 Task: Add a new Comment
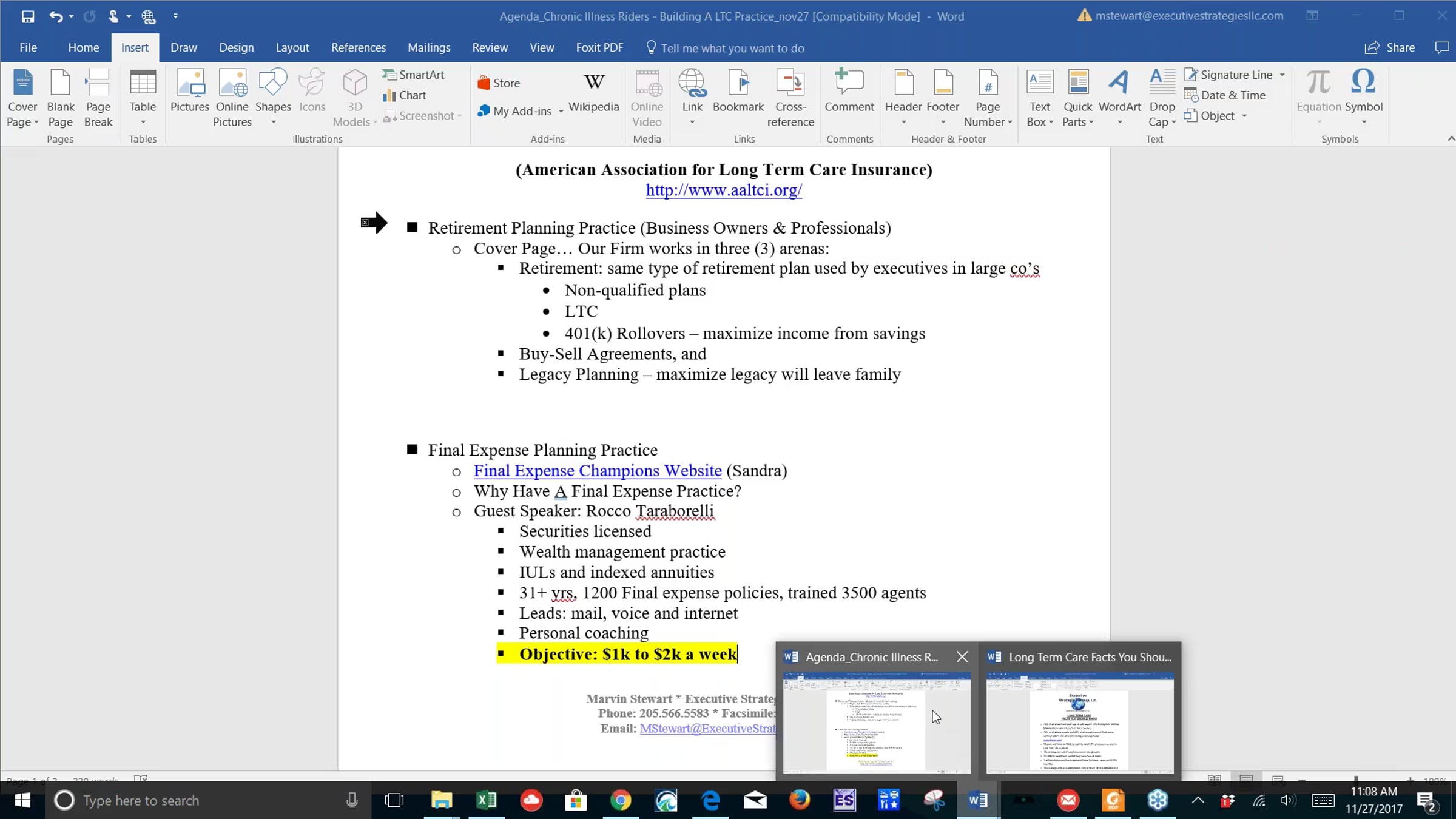coord(849,91)
